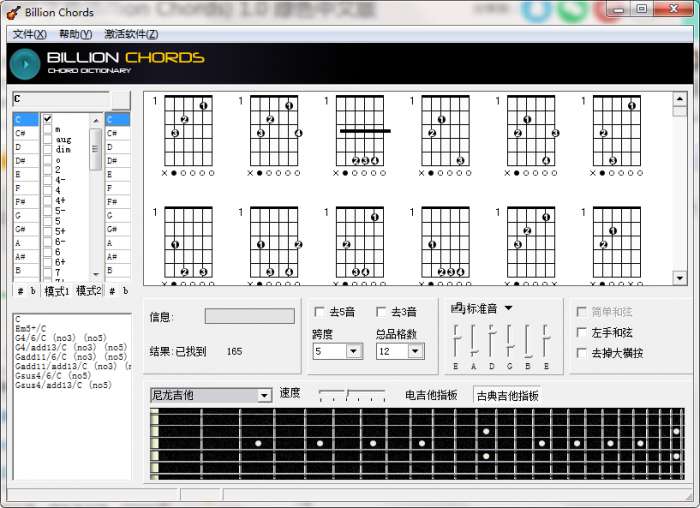Open the 总品格数 dropdown showing 12

[x=415, y=351]
